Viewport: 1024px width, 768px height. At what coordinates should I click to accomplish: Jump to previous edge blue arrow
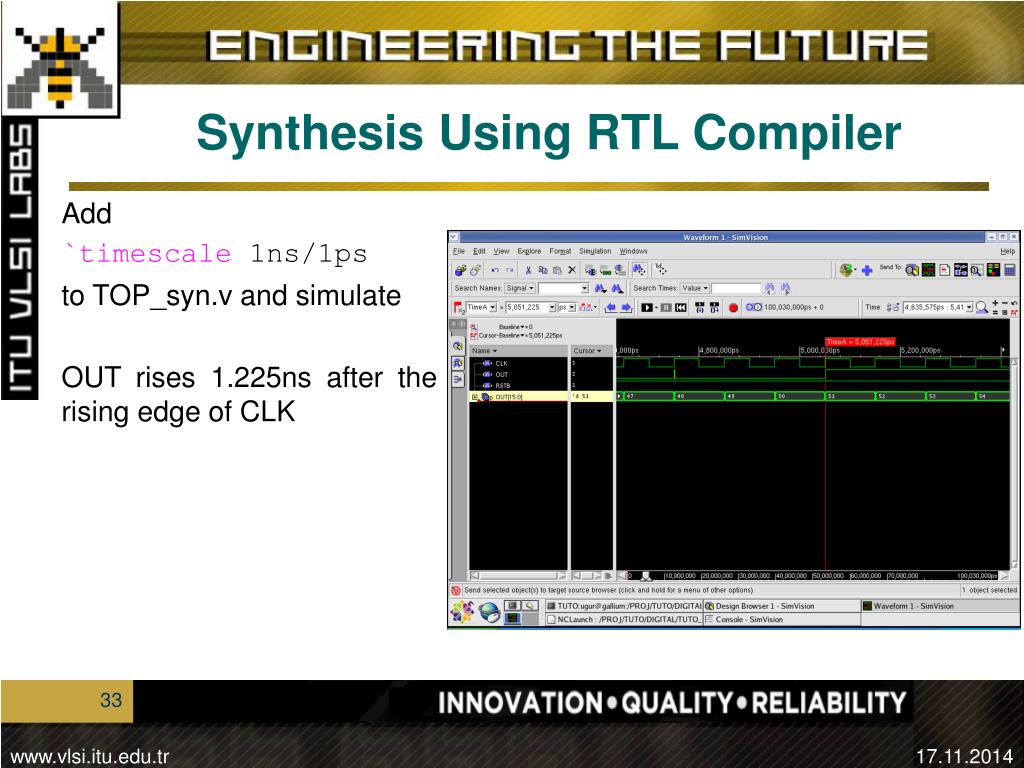(x=611, y=307)
